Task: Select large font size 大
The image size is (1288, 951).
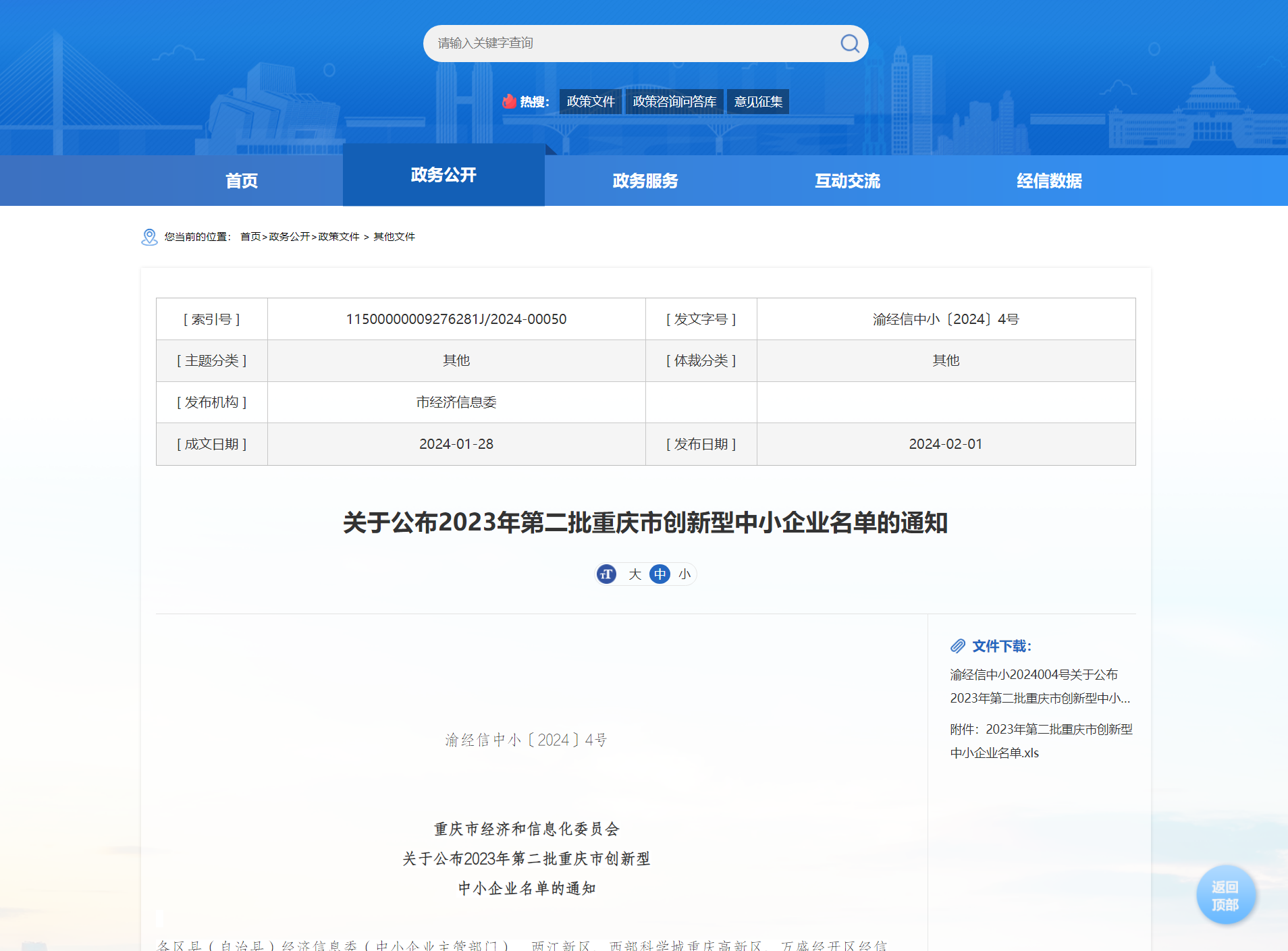Action: (635, 574)
